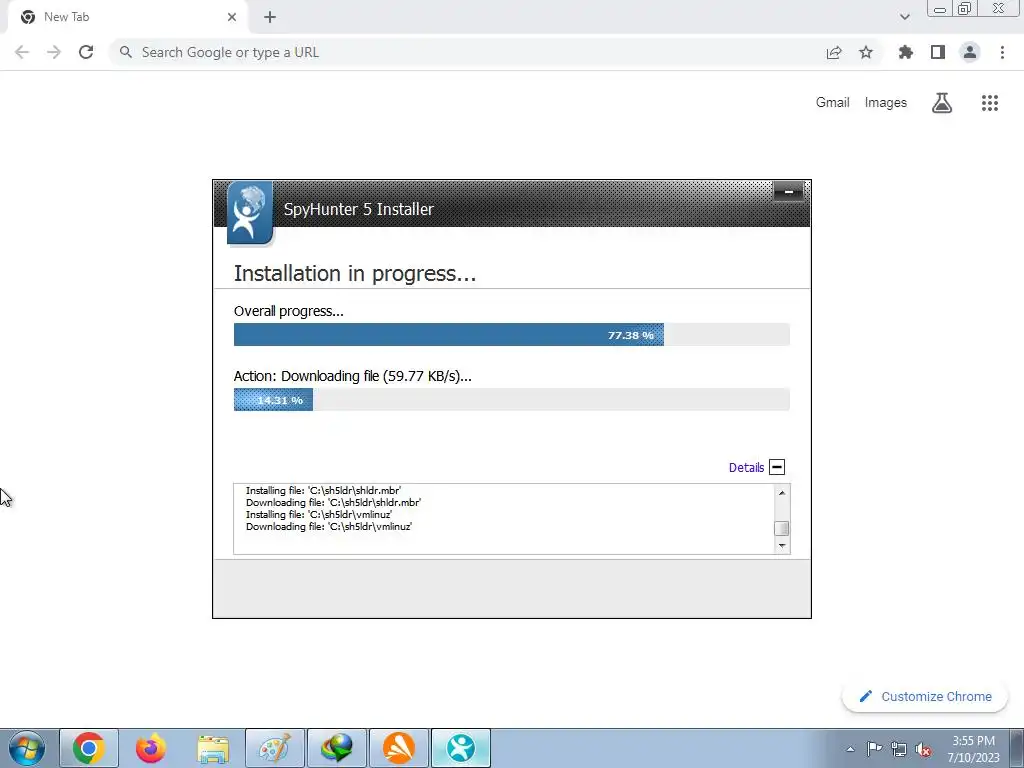Click the Overall progress bar at 77.38 %
Viewport: 1024px width, 768px height.
pyautogui.click(x=511, y=334)
